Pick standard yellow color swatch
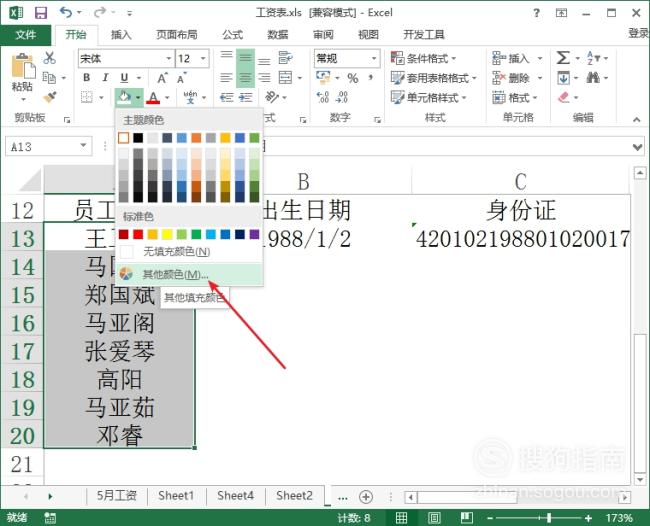Viewport: 650px width, 526px height. tap(167, 235)
